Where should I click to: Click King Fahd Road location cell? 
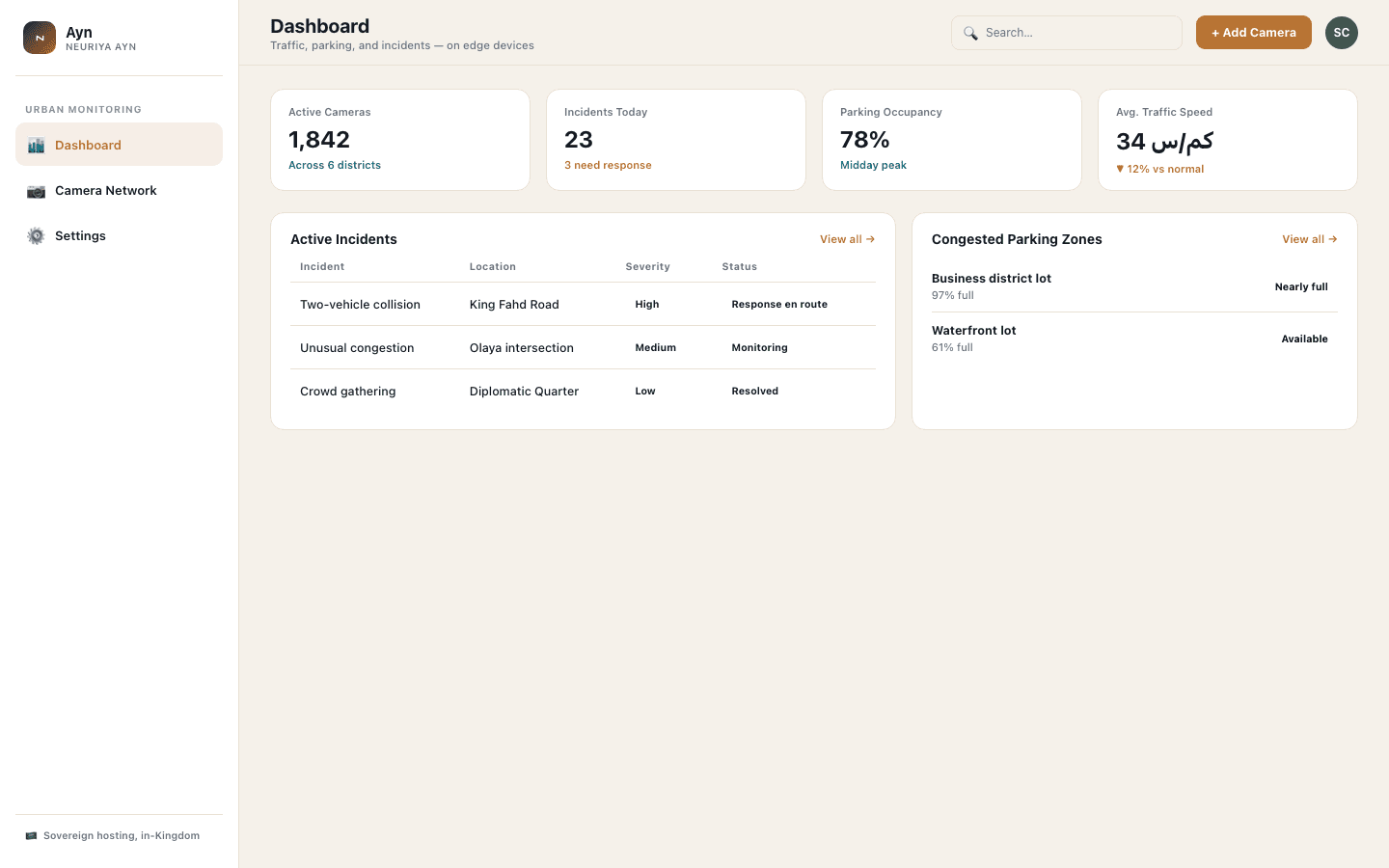tap(514, 305)
